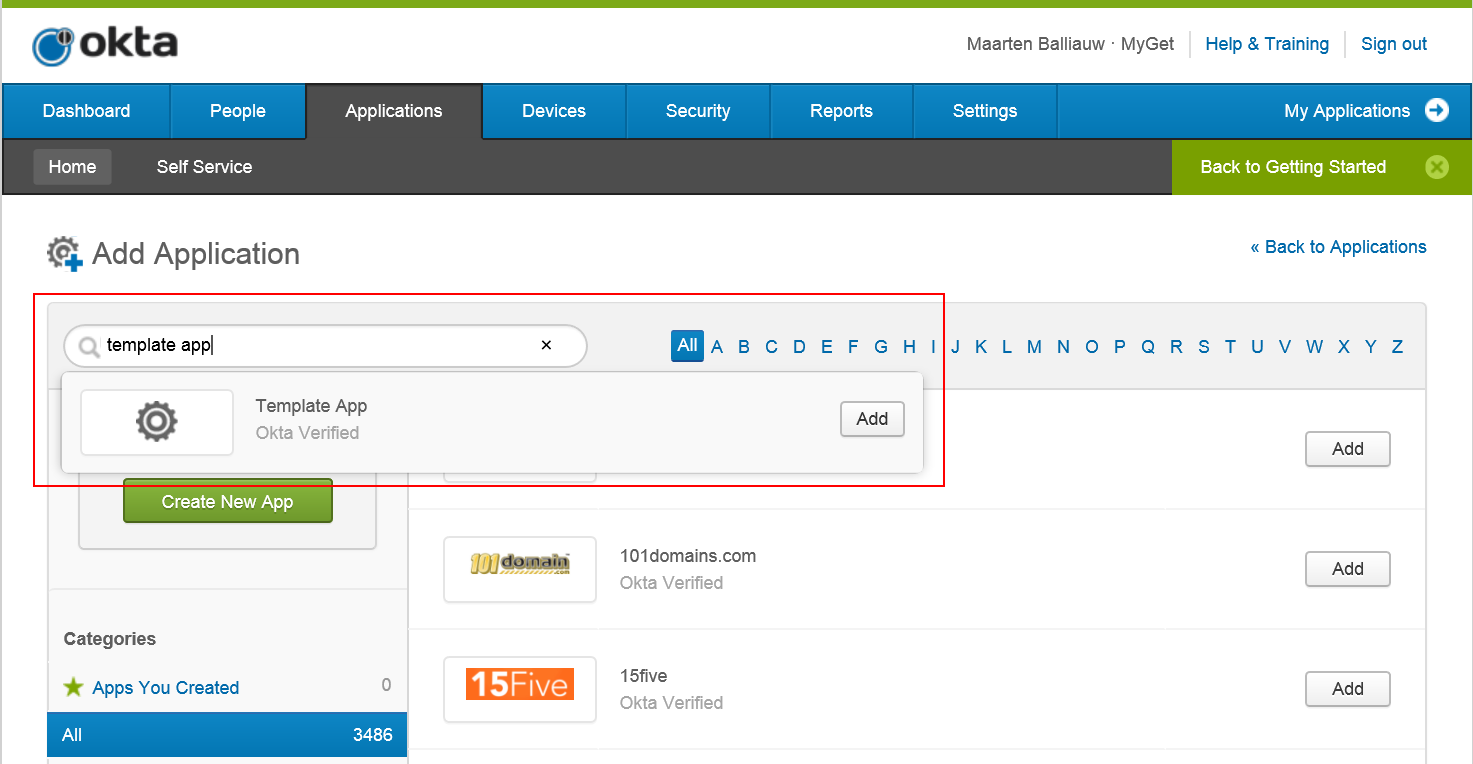
Task: Select the Self Service submenu item
Action: point(204,167)
